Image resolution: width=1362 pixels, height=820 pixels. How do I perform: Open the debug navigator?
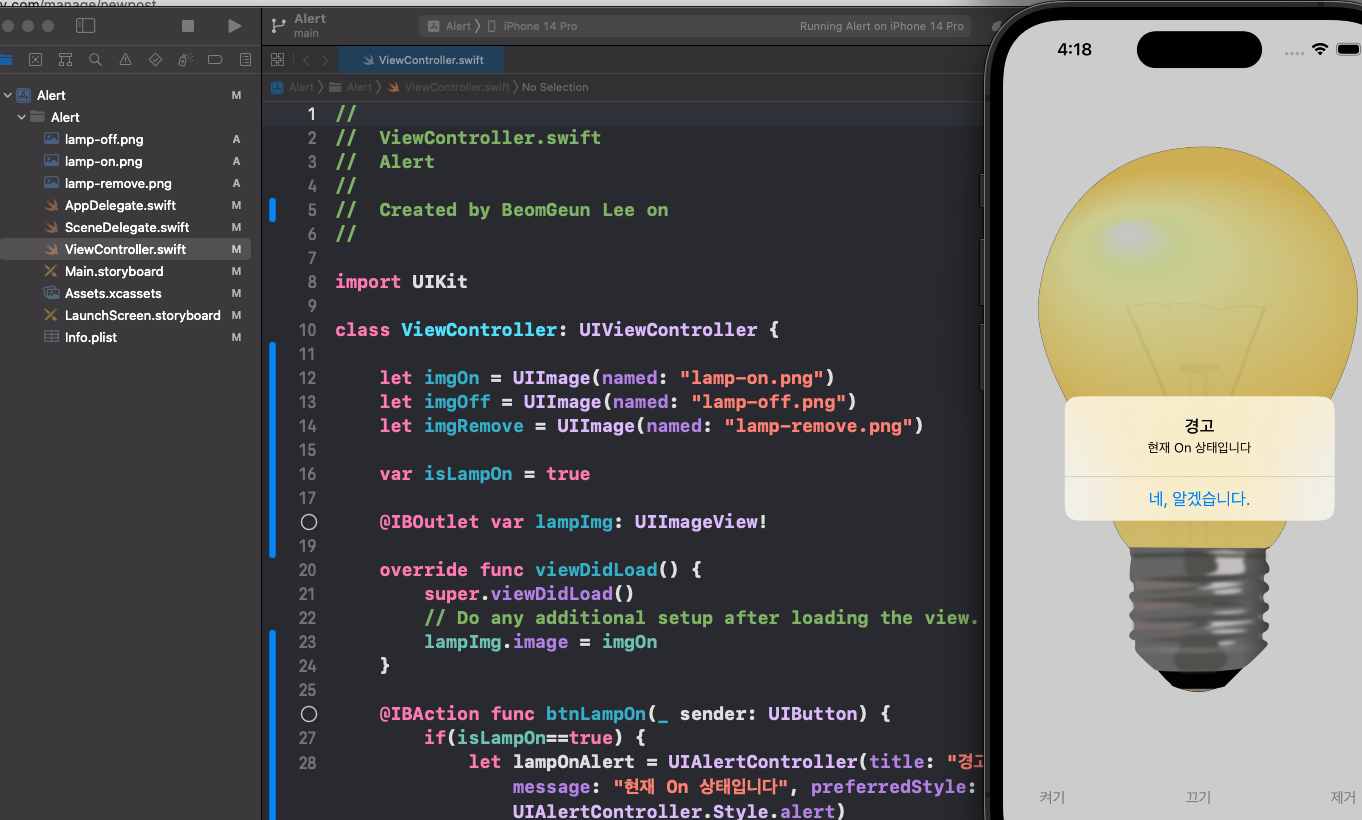[x=185, y=60]
